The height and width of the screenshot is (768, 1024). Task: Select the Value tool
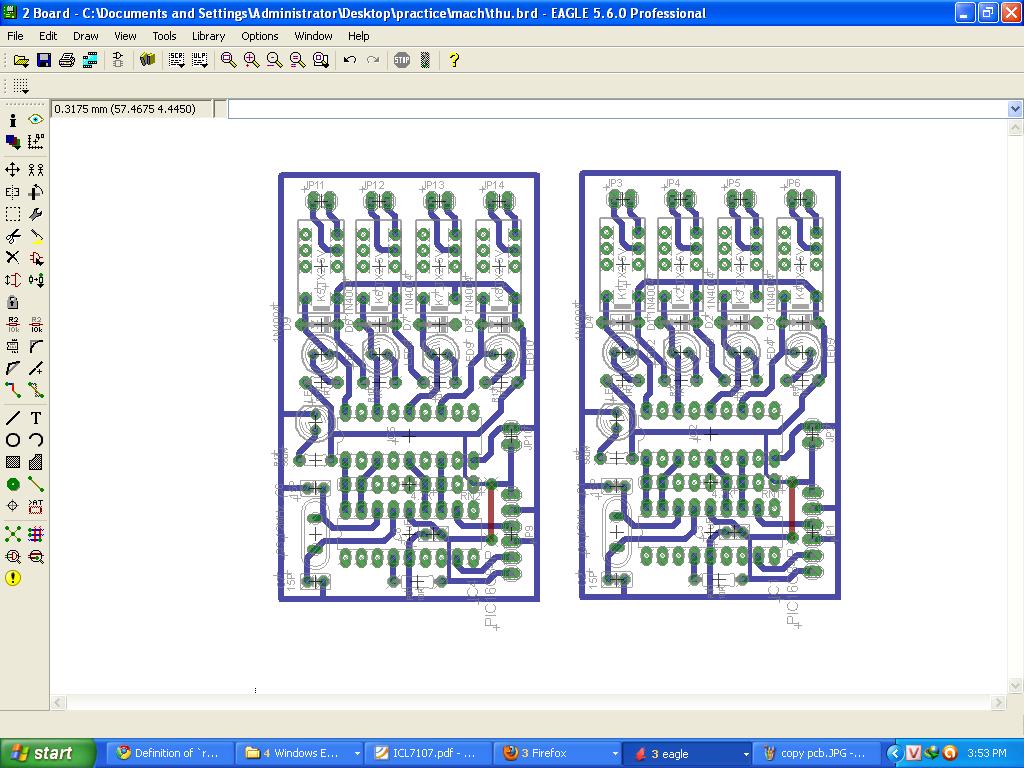[x=36, y=324]
